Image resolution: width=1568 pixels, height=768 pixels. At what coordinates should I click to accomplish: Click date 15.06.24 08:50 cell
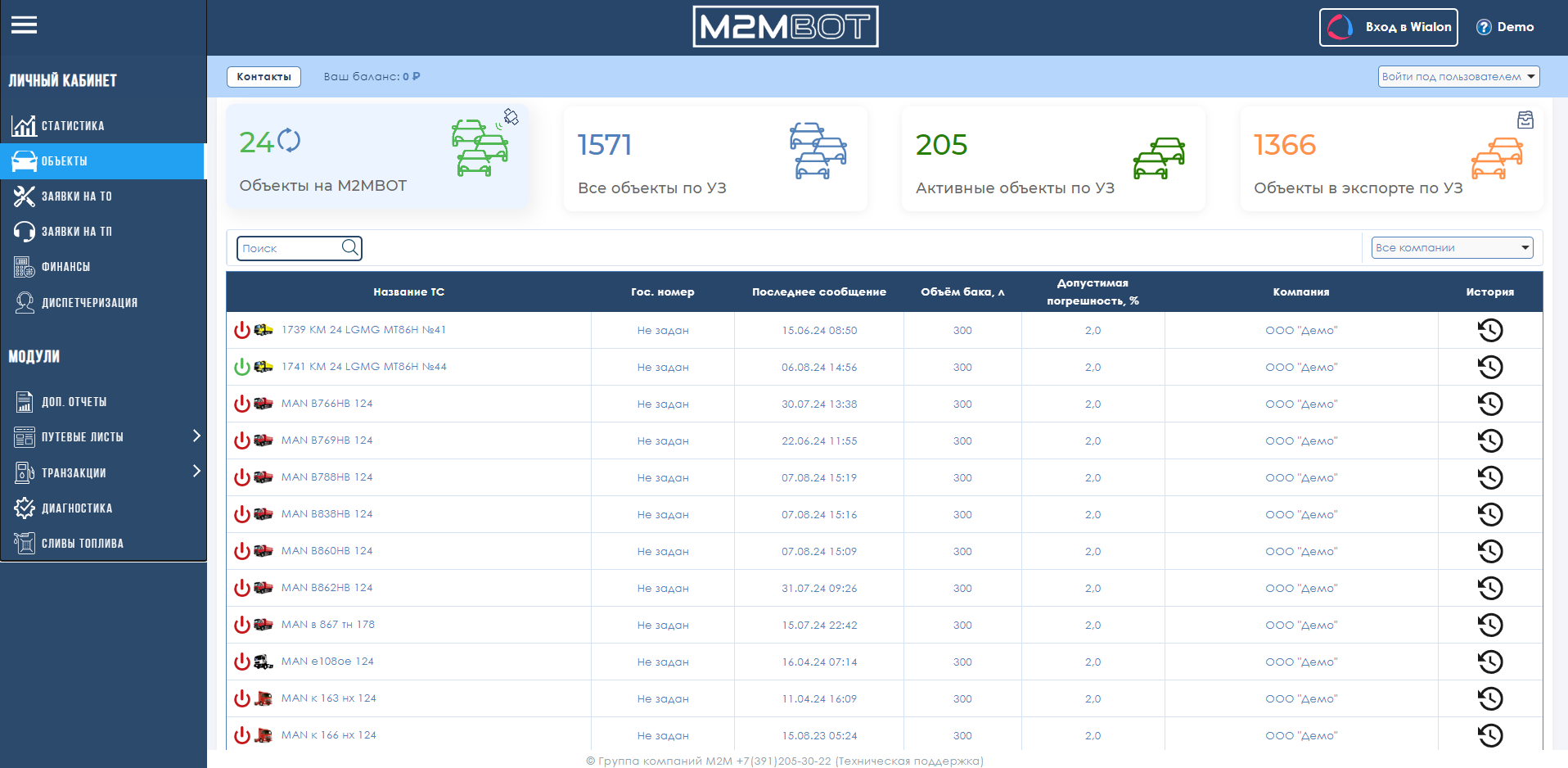819,330
